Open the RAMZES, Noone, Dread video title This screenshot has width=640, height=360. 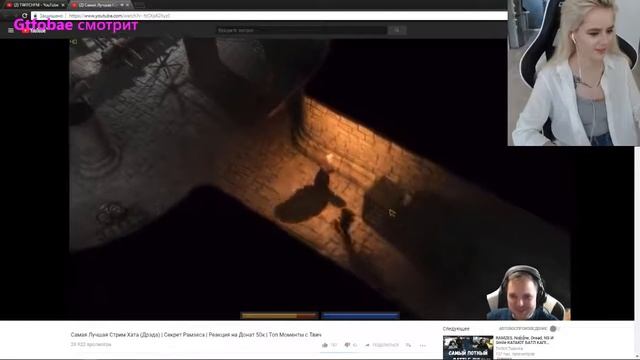(x=524, y=340)
